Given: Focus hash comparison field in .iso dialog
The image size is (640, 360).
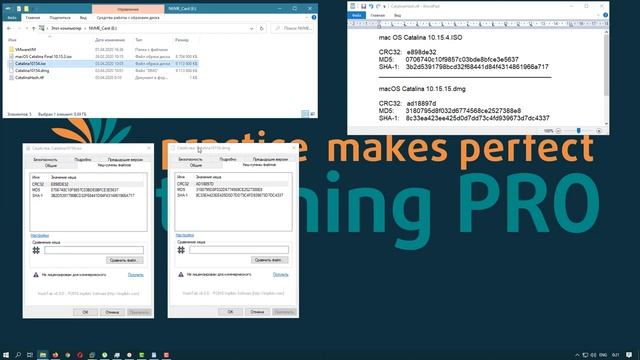Looking at the screenshot, I should click(x=94, y=250).
